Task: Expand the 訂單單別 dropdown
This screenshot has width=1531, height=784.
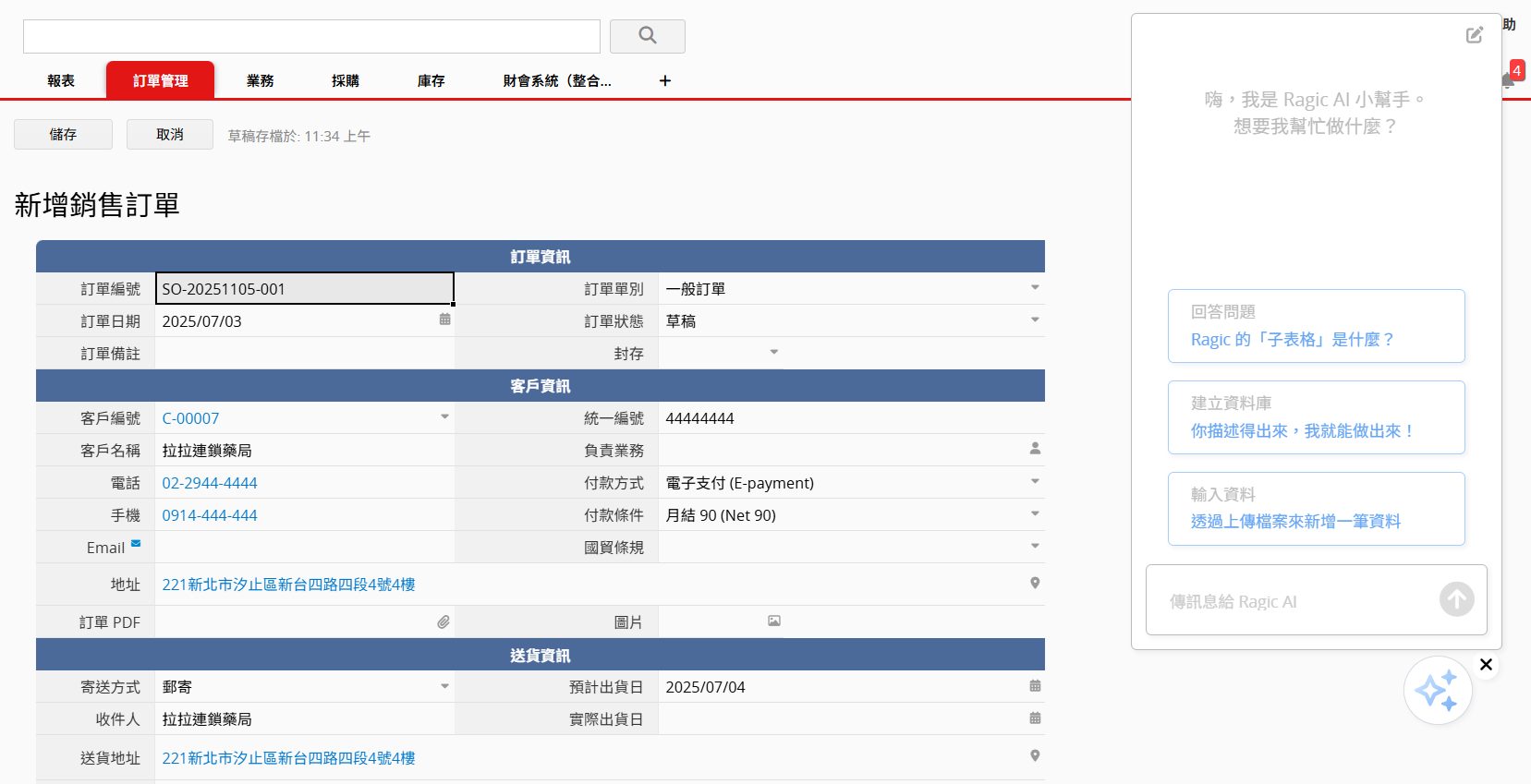Action: pyautogui.click(x=1035, y=288)
